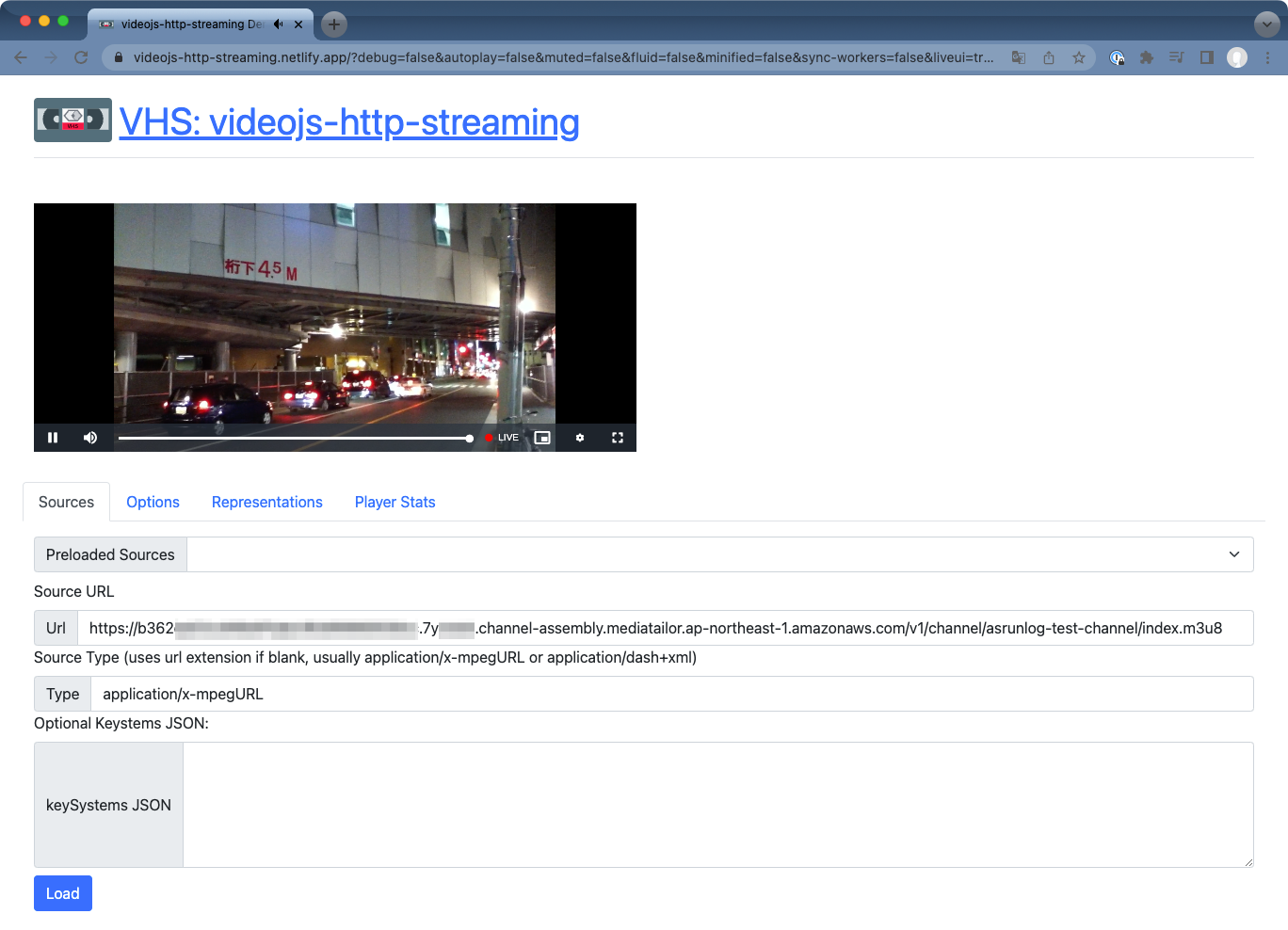Click the keySystems JSON textarea
The width and height of the screenshot is (1288, 930).
(717, 805)
